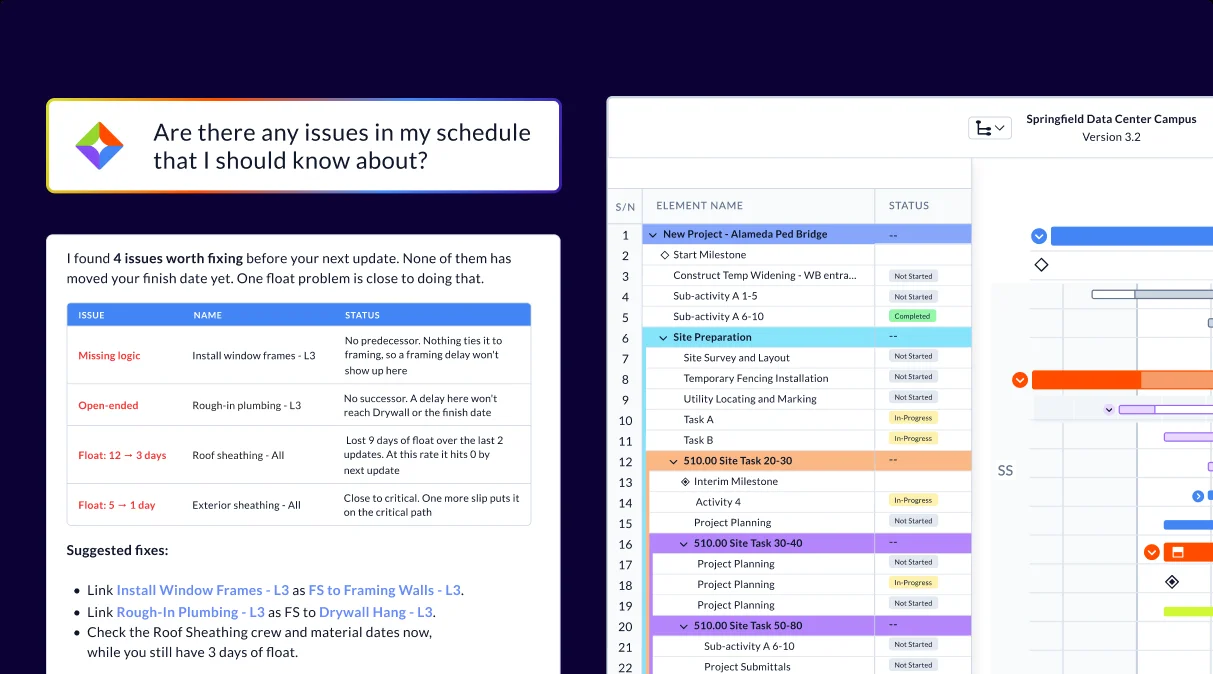Click In-Progress badge on Task B row
This screenshot has width=1213, height=674.
[x=912, y=439]
